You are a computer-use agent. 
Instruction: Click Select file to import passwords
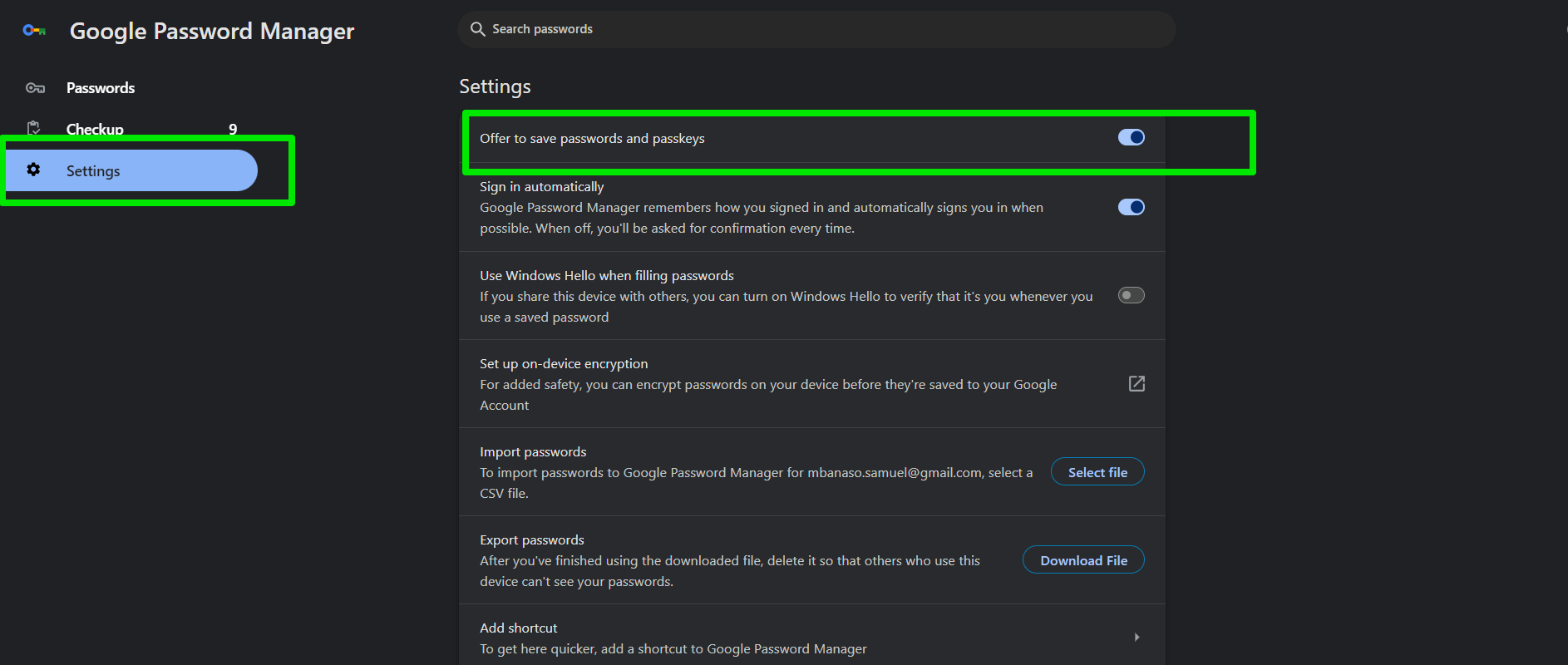coord(1097,472)
